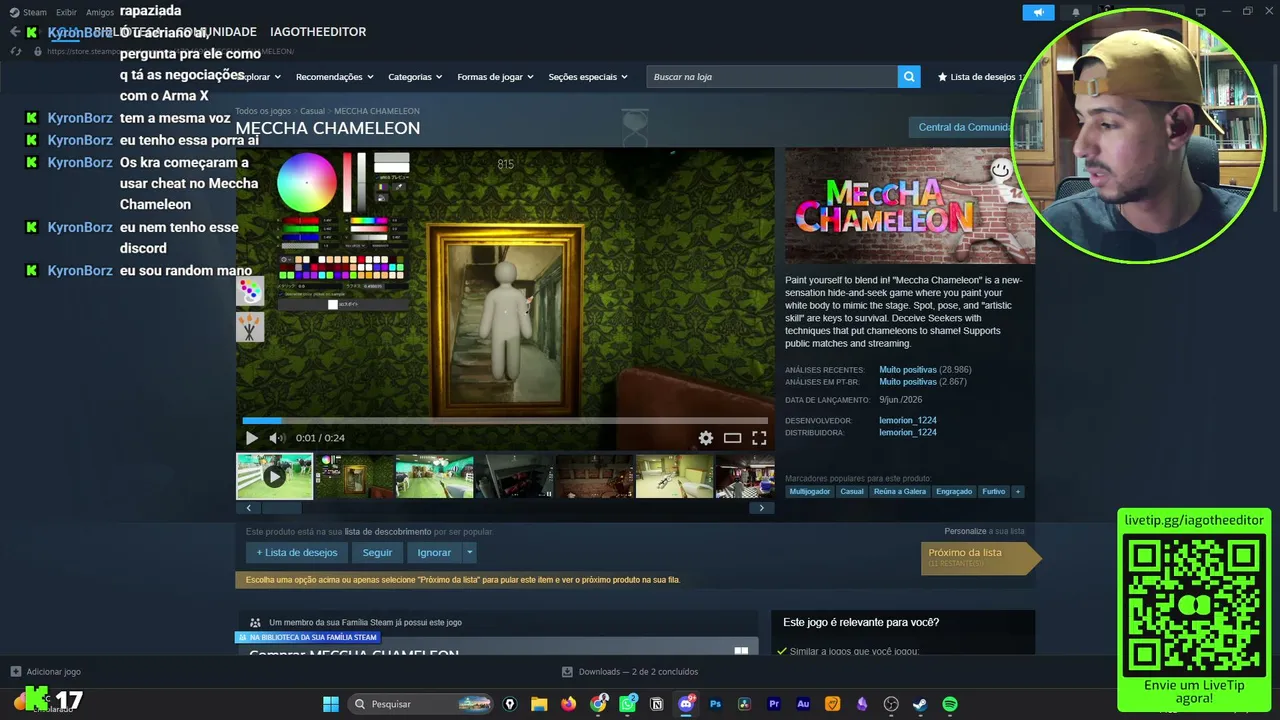Click the Casual tag under popular tags
This screenshot has height=720, width=1280.
pos(852,492)
